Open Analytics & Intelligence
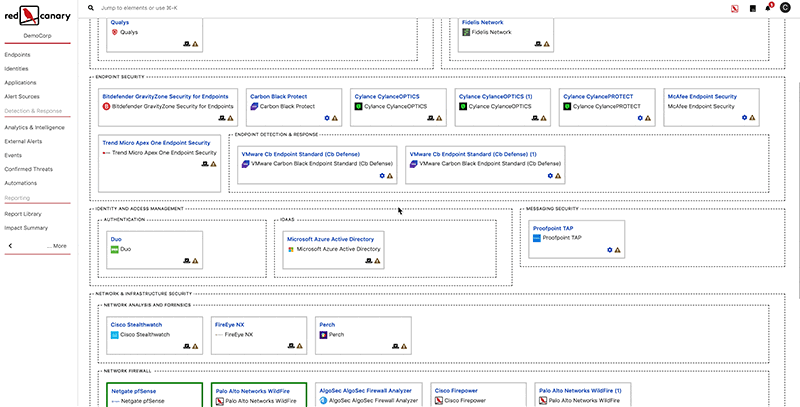This screenshot has width=800, height=407. 35,128
